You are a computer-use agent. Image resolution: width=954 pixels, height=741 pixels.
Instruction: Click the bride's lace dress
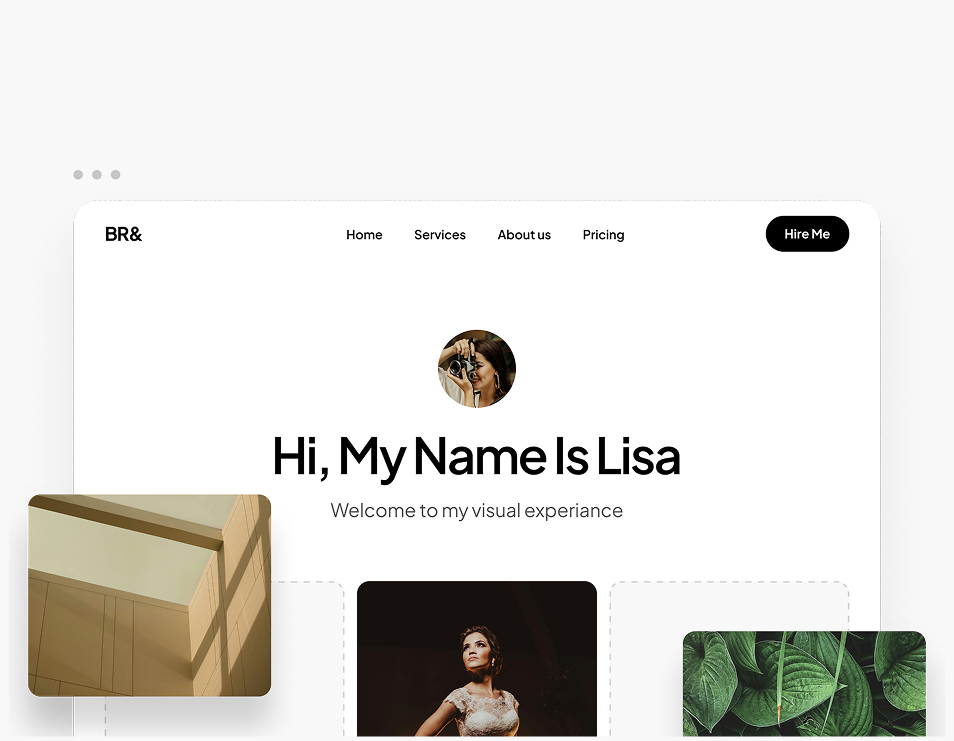click(x=481, y=709)
